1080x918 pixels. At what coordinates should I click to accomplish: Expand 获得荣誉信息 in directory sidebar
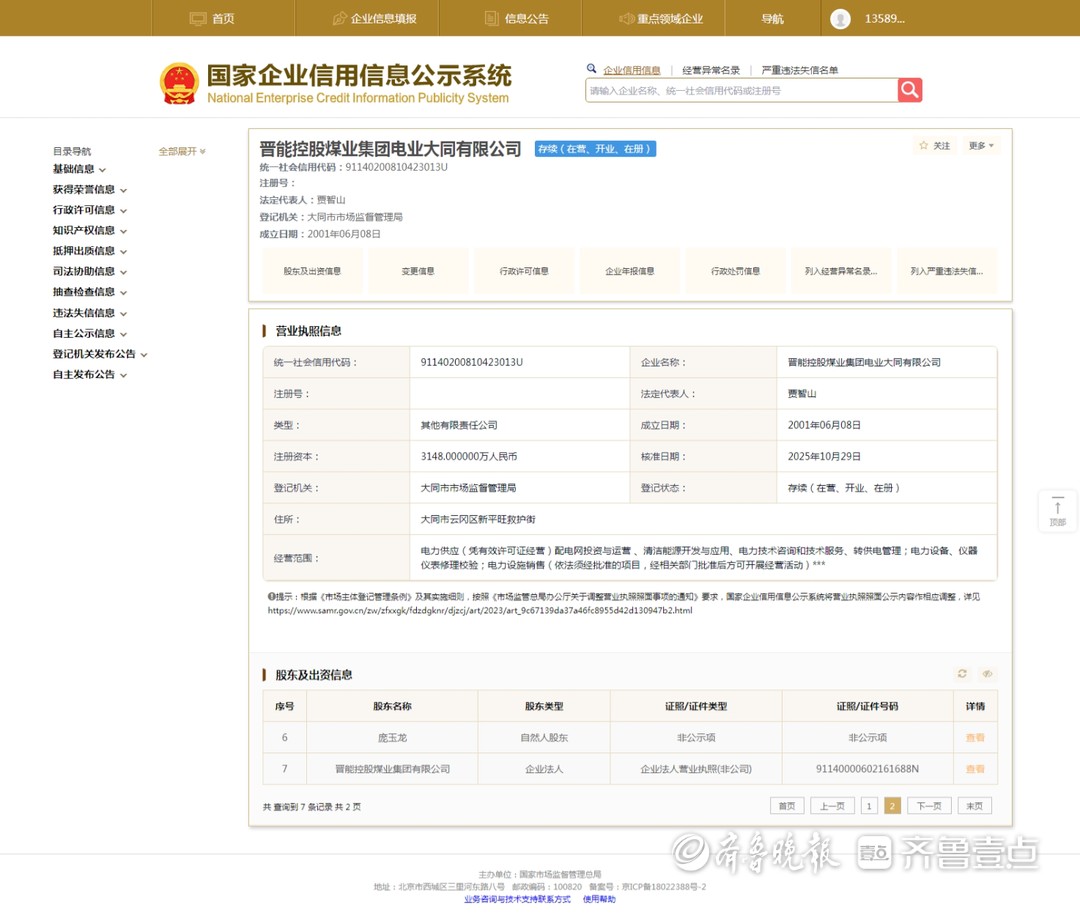[90, 189]
